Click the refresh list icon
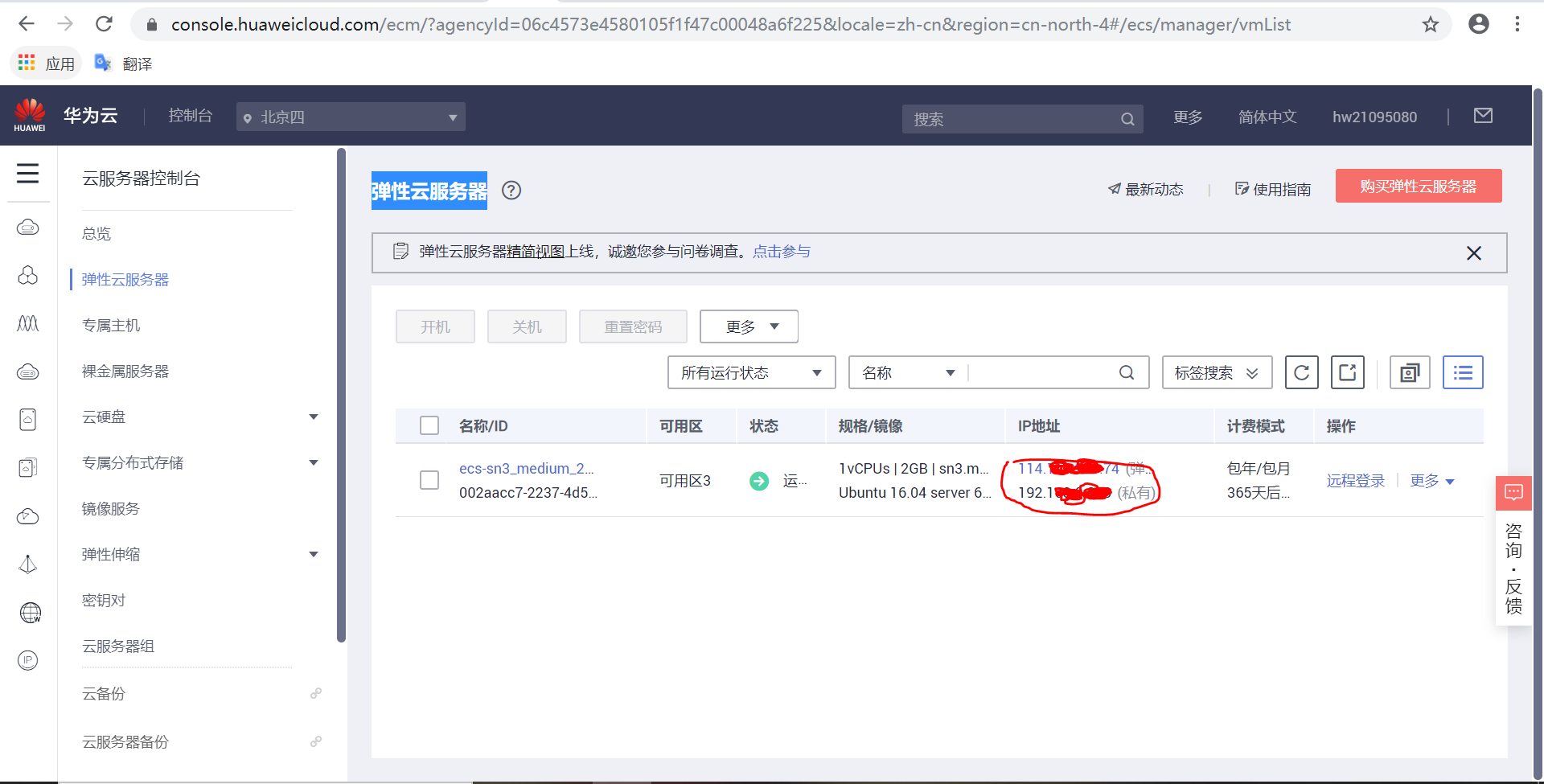 click(x=1301, y=371)
